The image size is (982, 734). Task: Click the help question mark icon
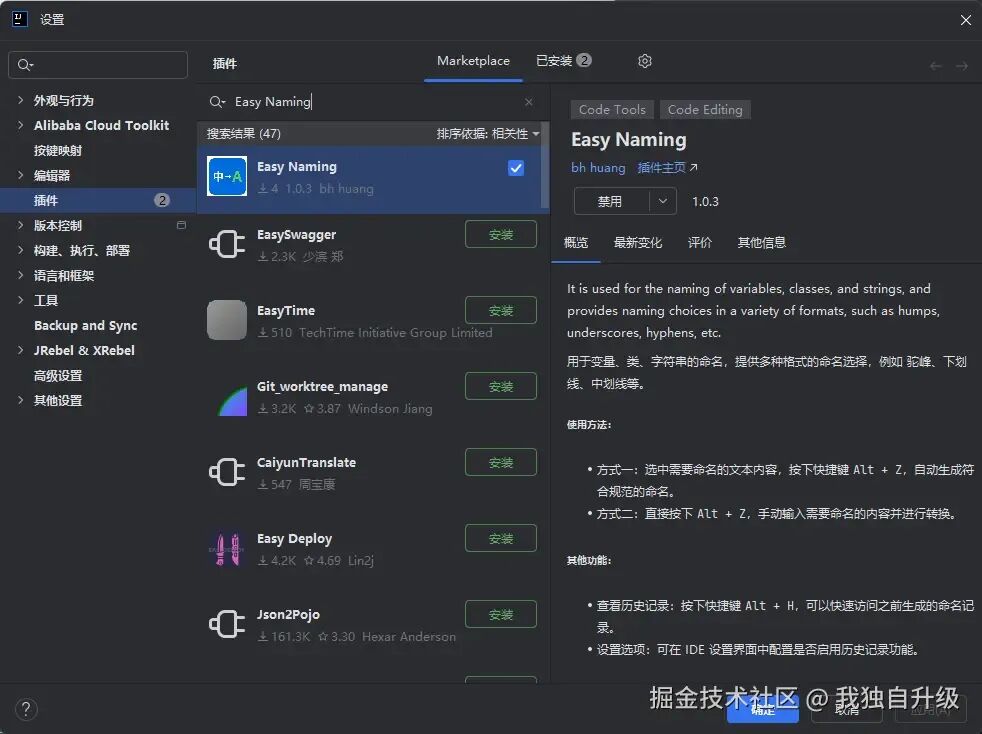(25, 709)
